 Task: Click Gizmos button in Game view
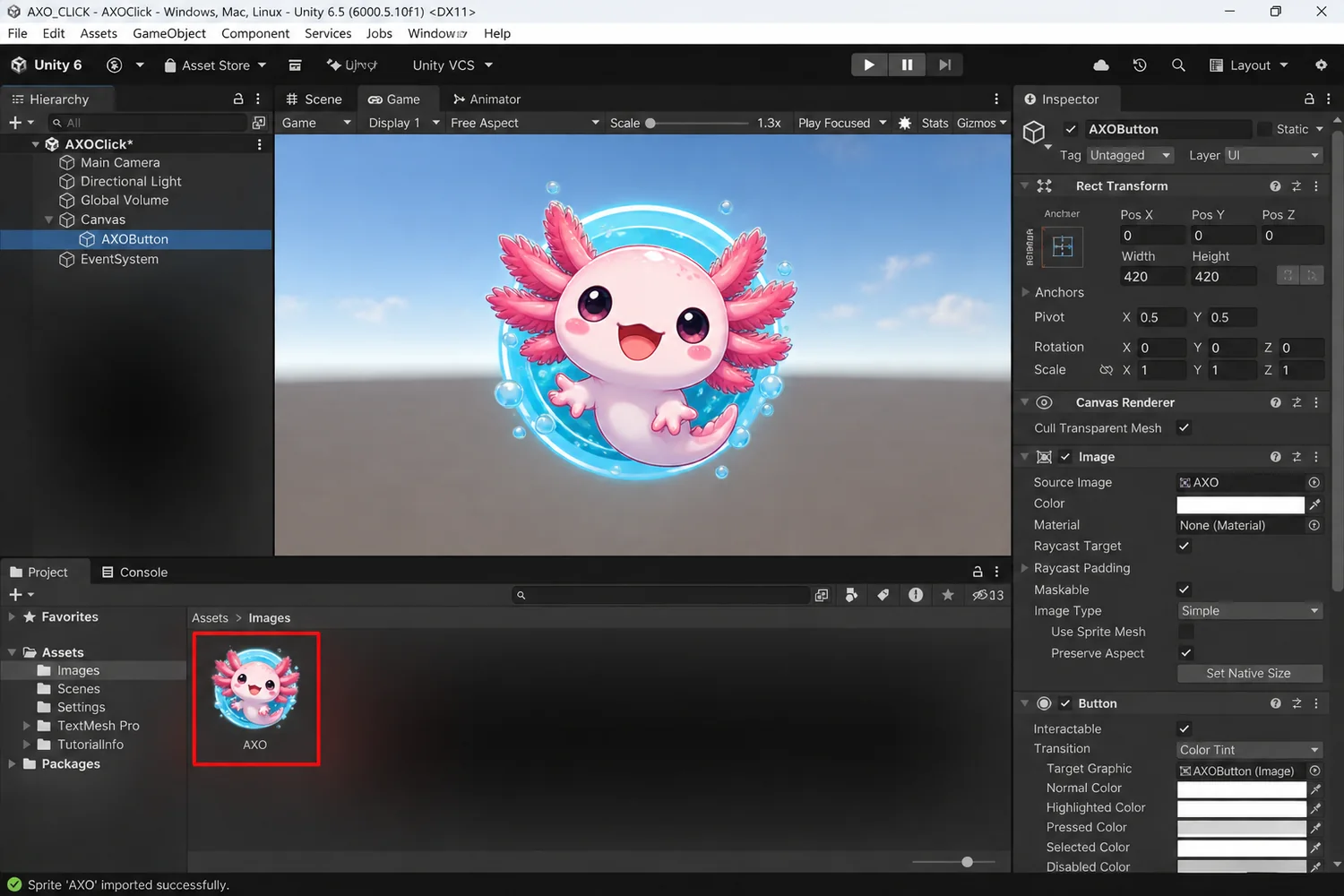pos(981,123)
